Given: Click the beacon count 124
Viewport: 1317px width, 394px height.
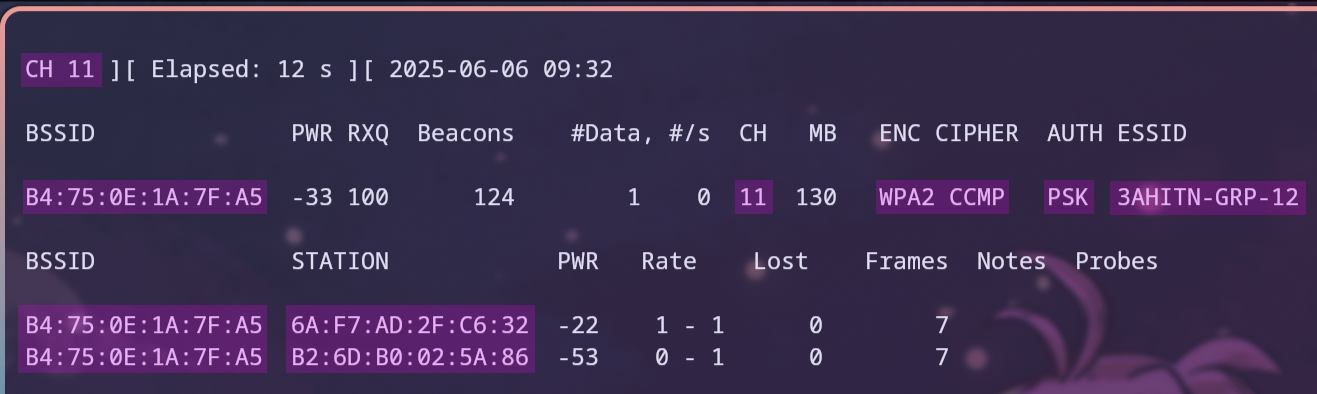Looking at the screenshot, I should point(494,198).
